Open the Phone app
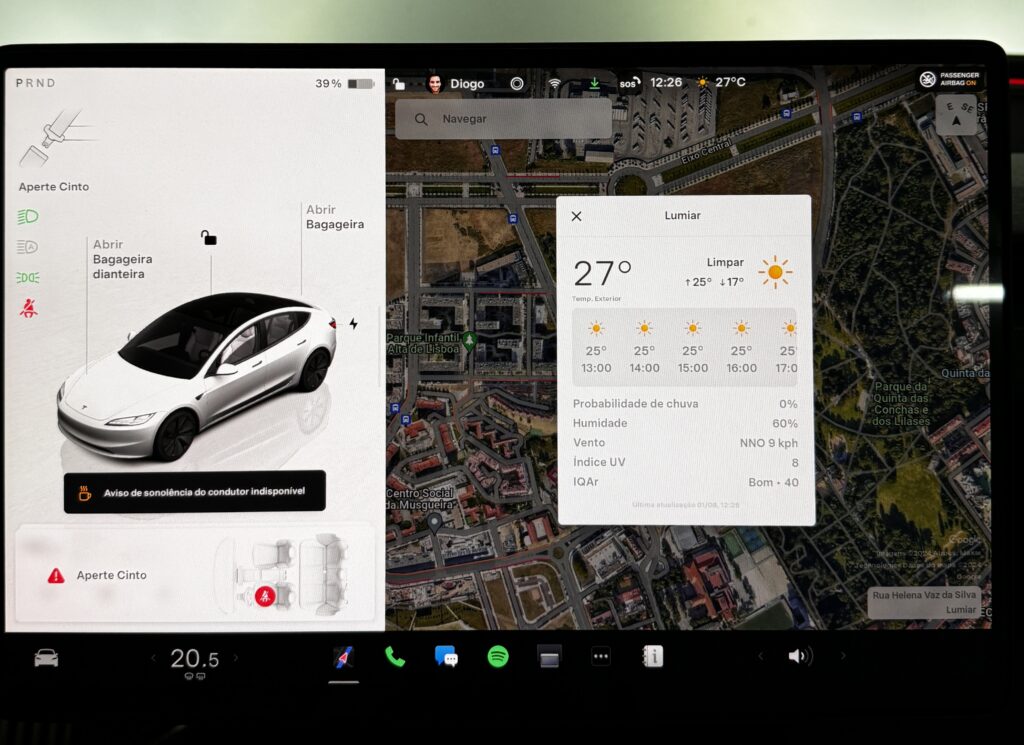 [395, 657]
